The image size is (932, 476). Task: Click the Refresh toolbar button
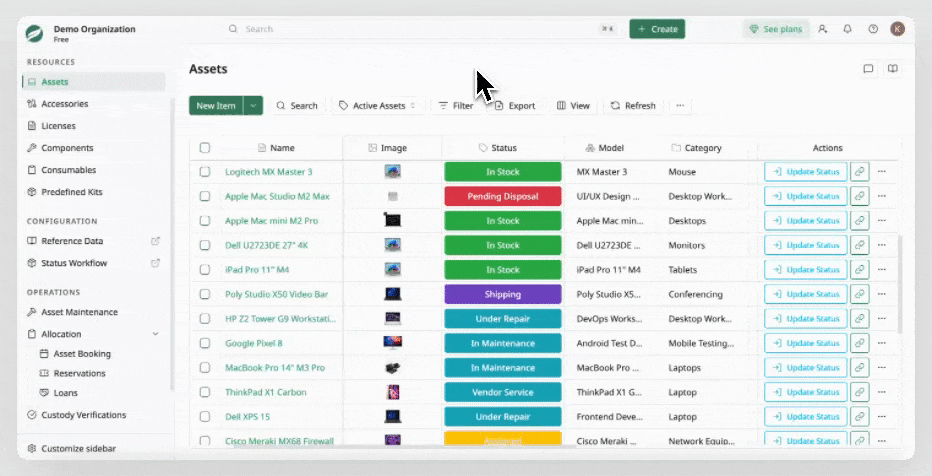tap(634, 106)
